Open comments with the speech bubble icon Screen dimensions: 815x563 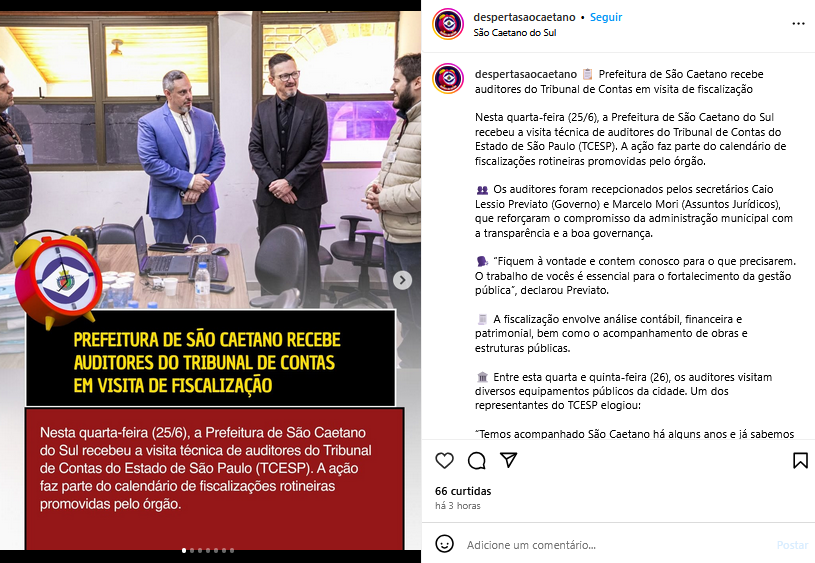[477, 461]
